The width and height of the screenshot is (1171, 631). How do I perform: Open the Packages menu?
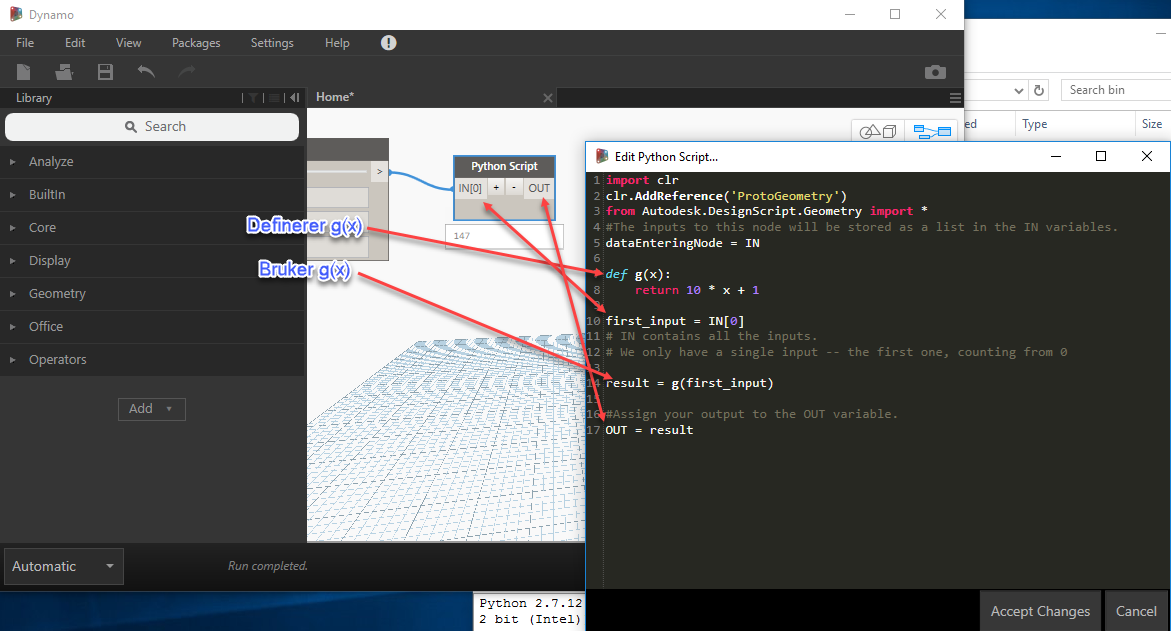(196, 43)
